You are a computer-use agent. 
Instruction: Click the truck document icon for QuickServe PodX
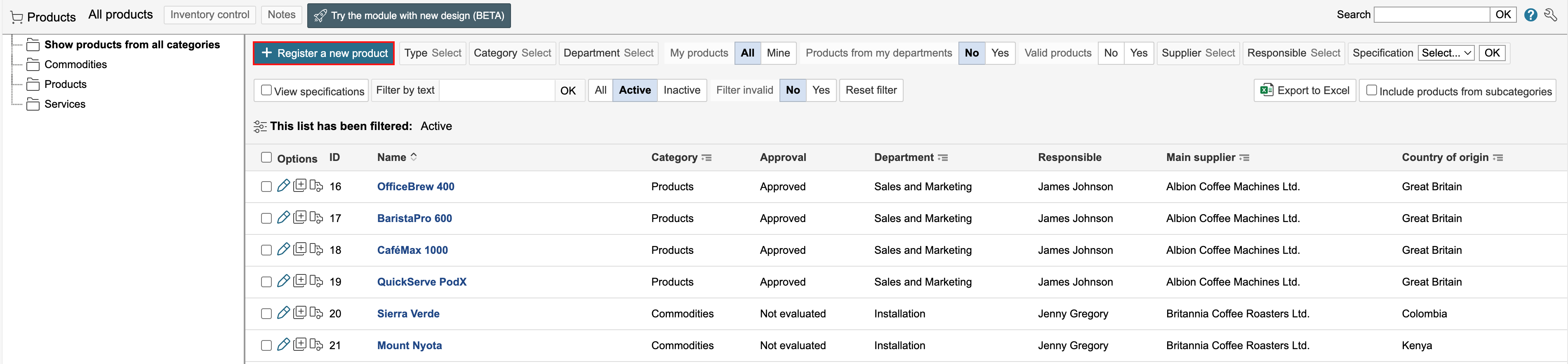(316, 281)
